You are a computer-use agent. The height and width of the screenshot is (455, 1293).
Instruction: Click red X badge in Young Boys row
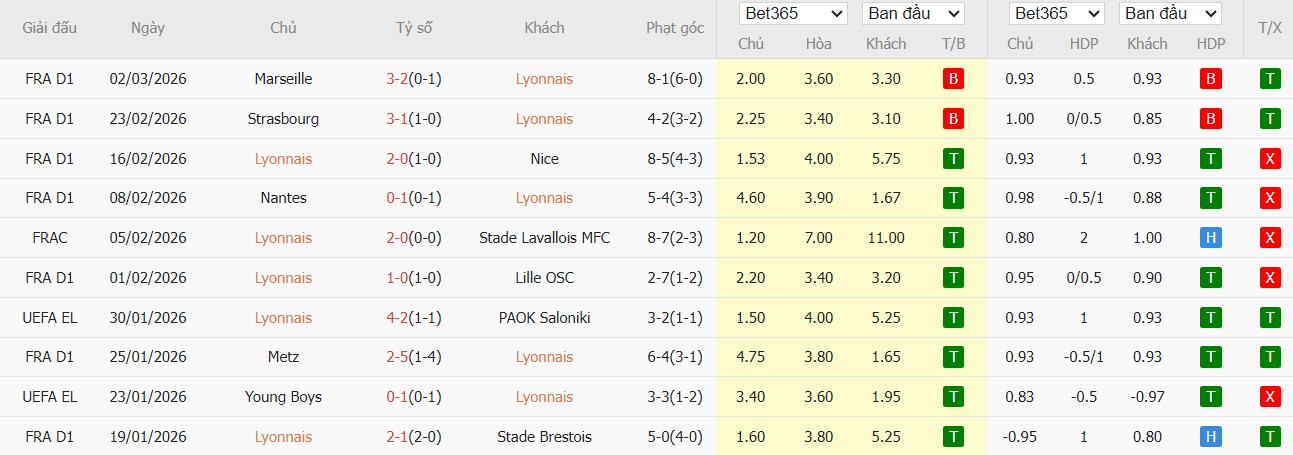coord(1270,397)
